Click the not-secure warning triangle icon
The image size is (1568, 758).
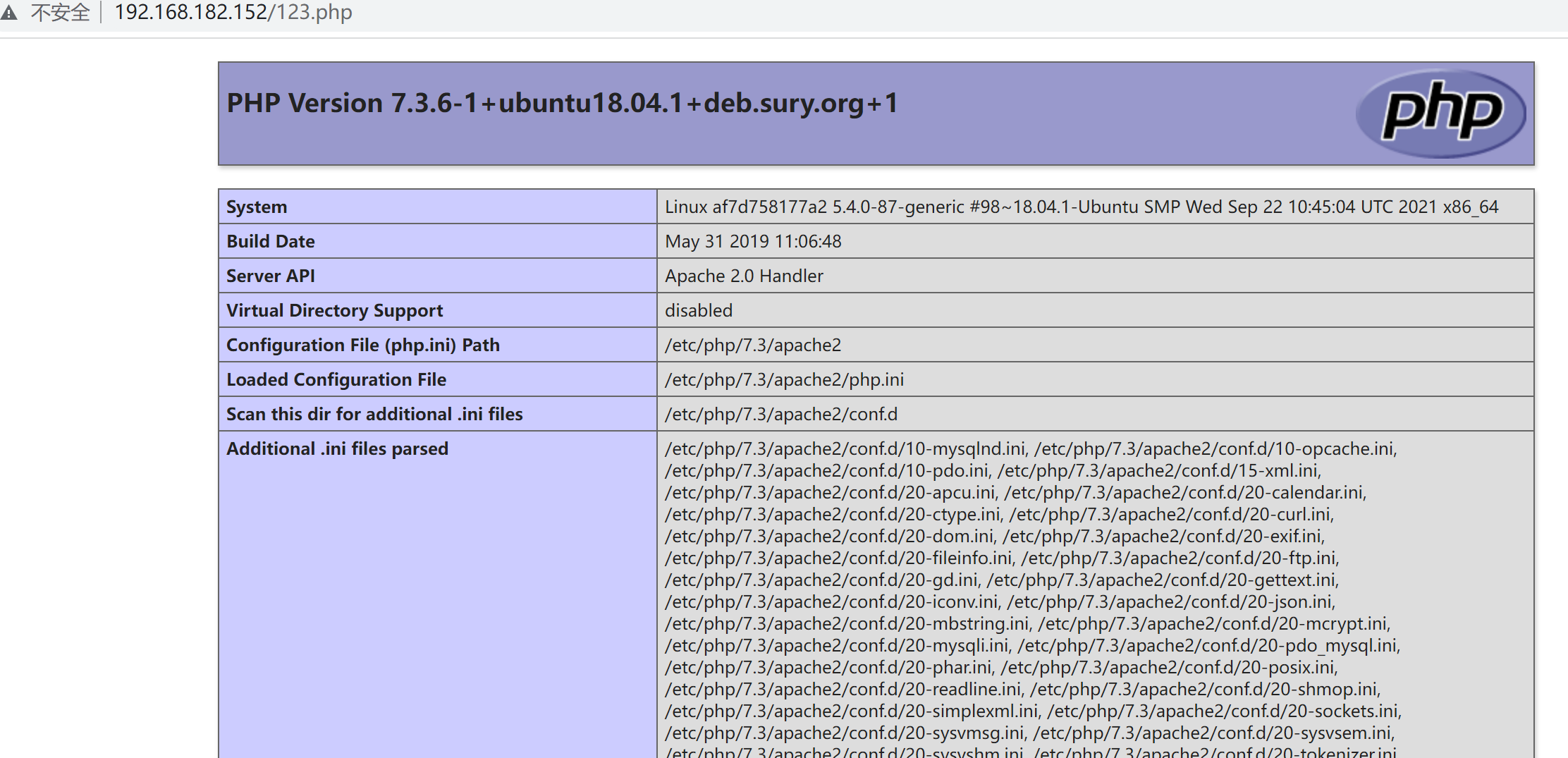8,12
